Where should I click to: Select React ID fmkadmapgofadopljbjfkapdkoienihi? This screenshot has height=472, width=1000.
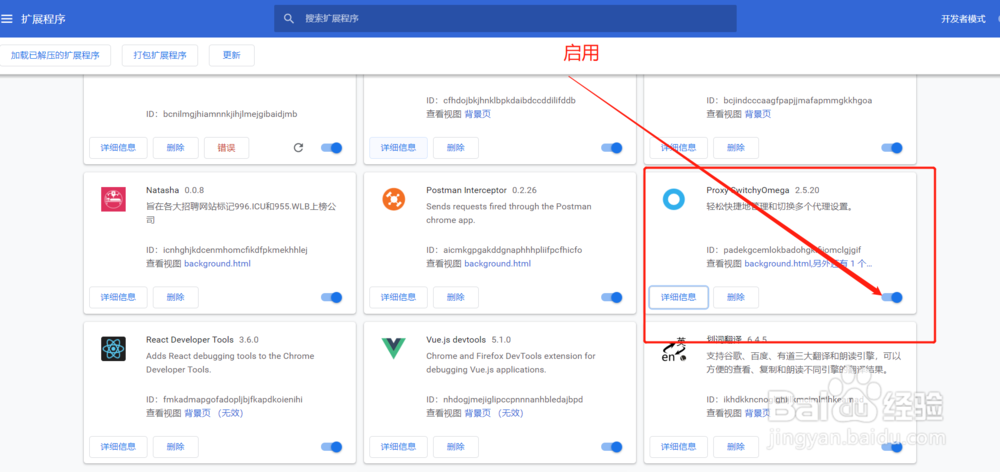tap(233, 399)
